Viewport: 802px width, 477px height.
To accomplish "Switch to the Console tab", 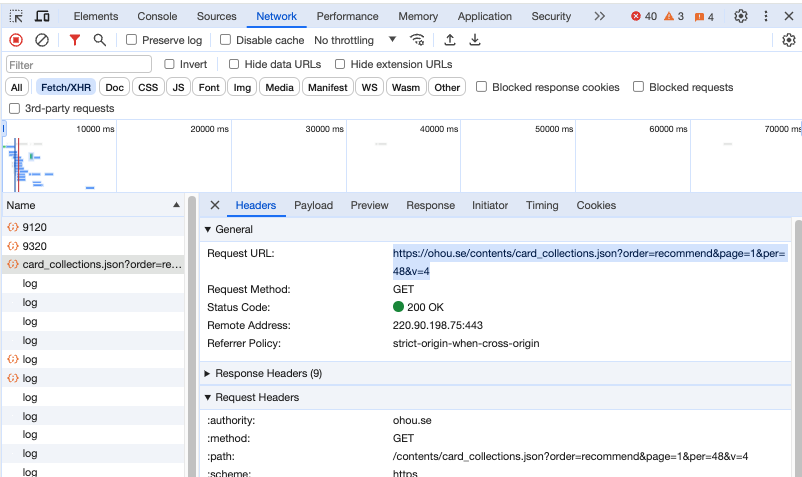I will click(157, 16).
